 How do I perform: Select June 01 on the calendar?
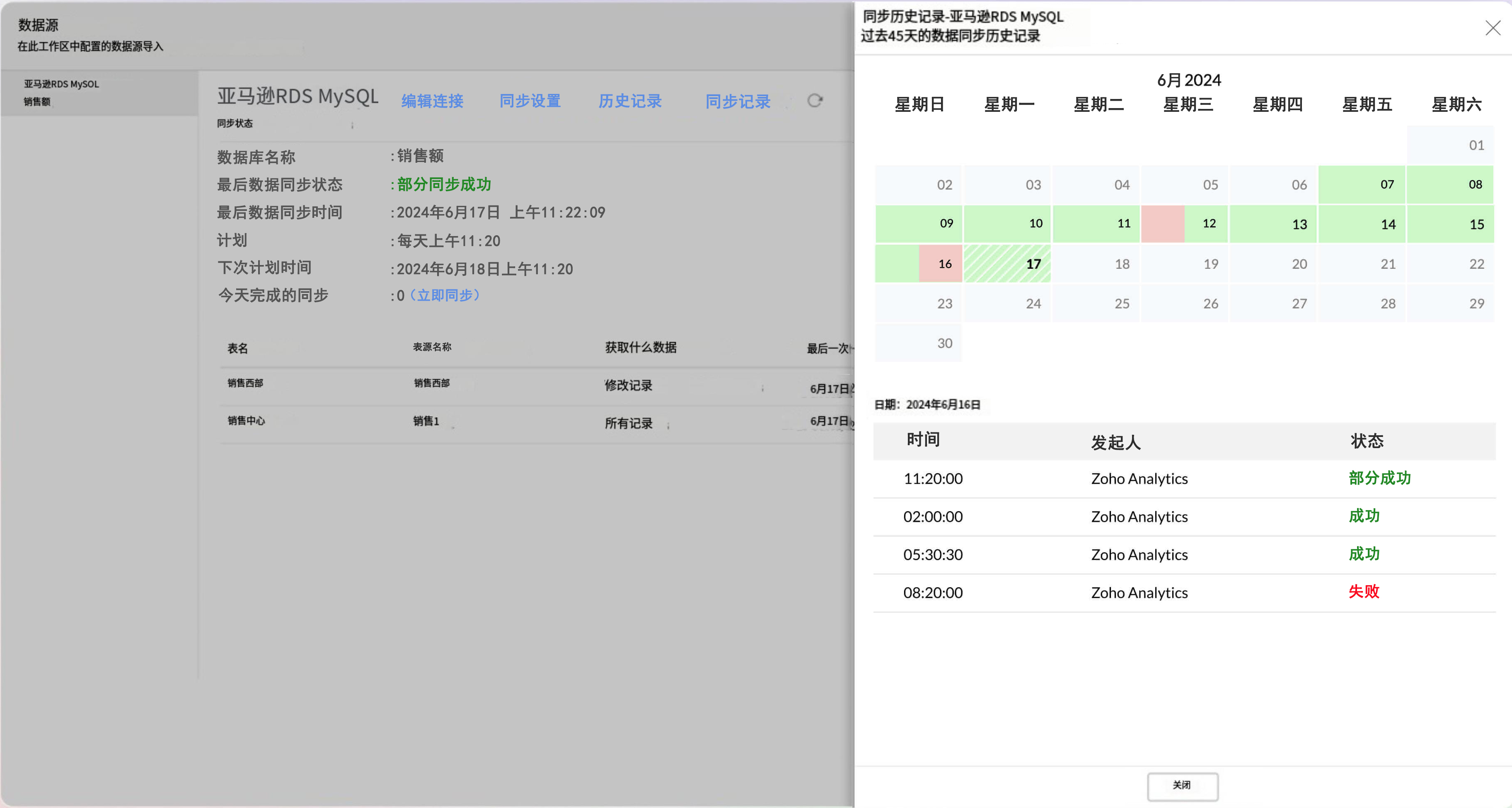[1450, 145]
